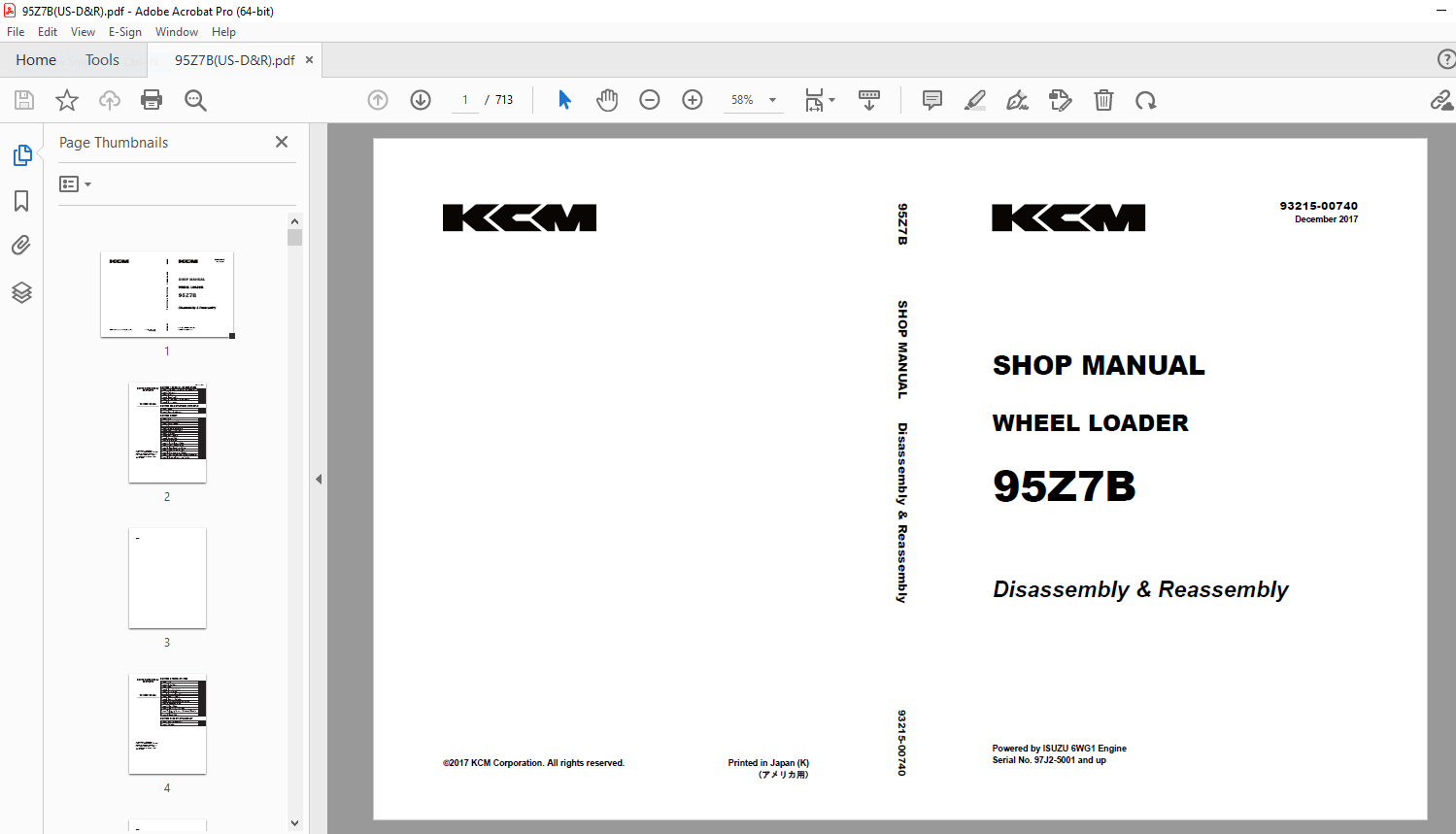Image resolution: width=1456 pixels, height=834 pixels.
Task: Open the Fill & Sign pen tool
Action: tap(1017, 100)
